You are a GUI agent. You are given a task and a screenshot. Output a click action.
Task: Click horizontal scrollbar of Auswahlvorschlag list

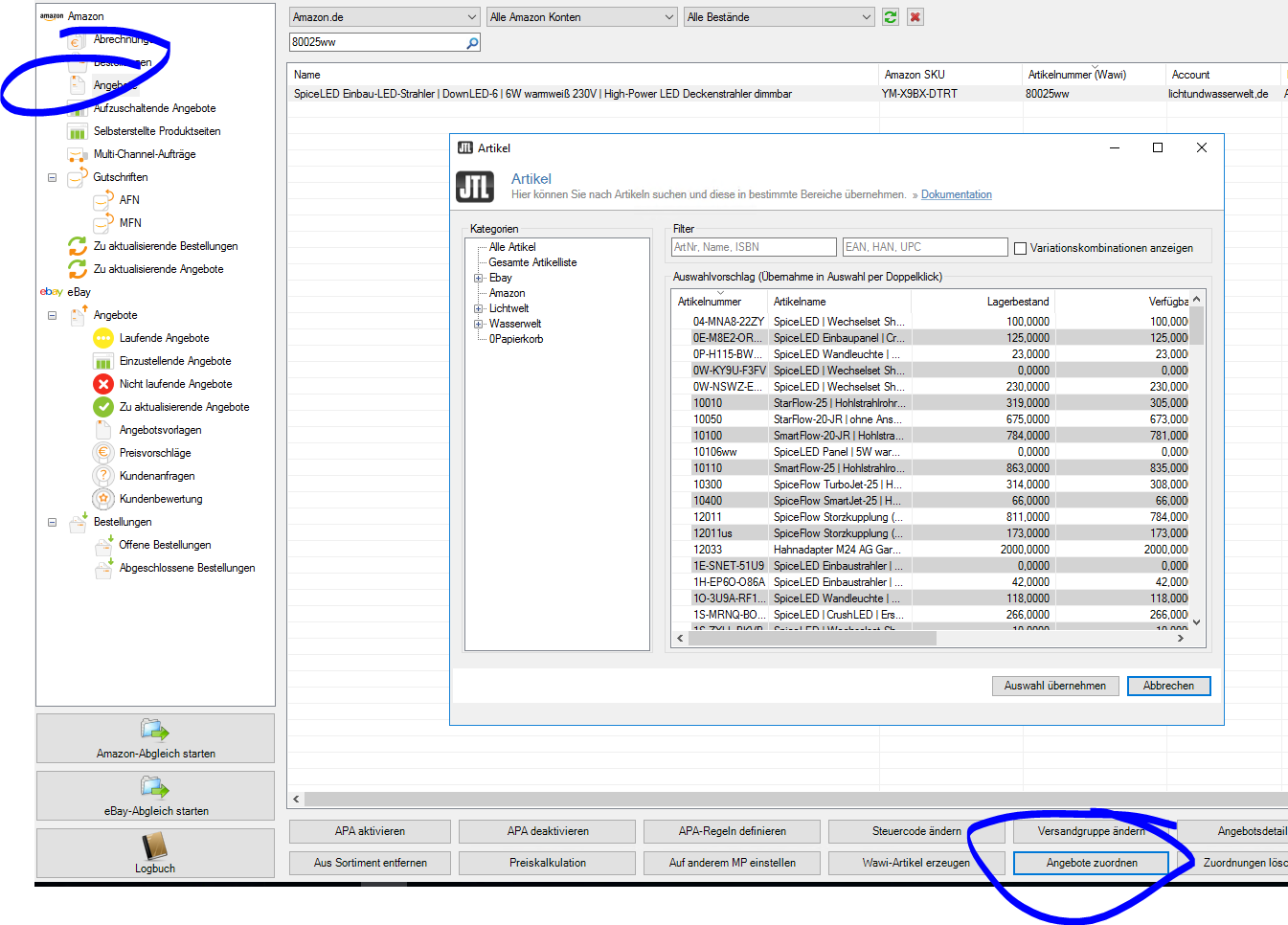coord(812,638)
